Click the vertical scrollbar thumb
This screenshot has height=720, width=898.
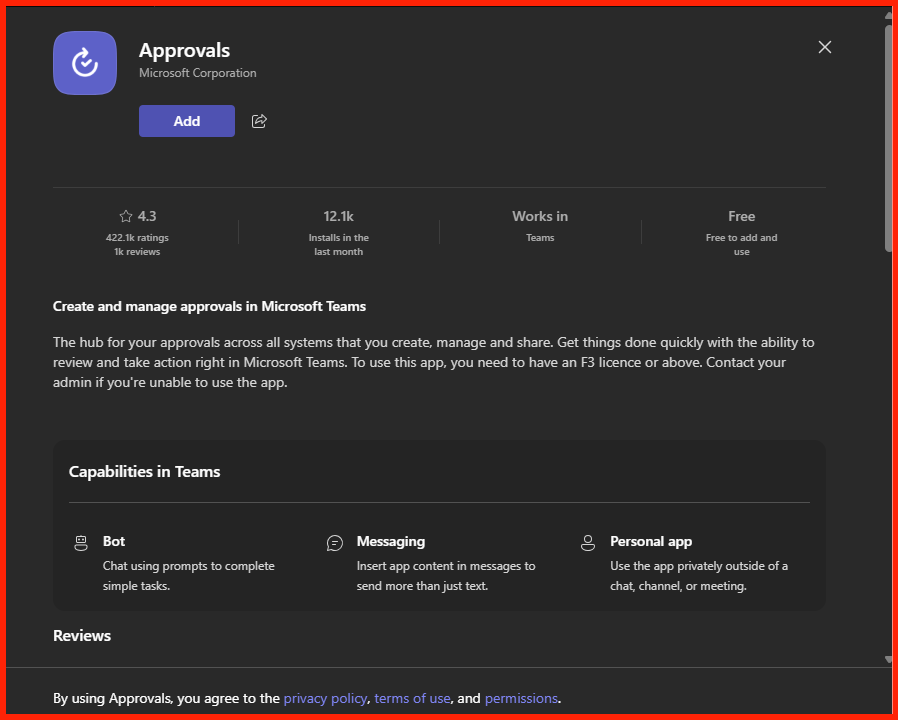(888, 137)
